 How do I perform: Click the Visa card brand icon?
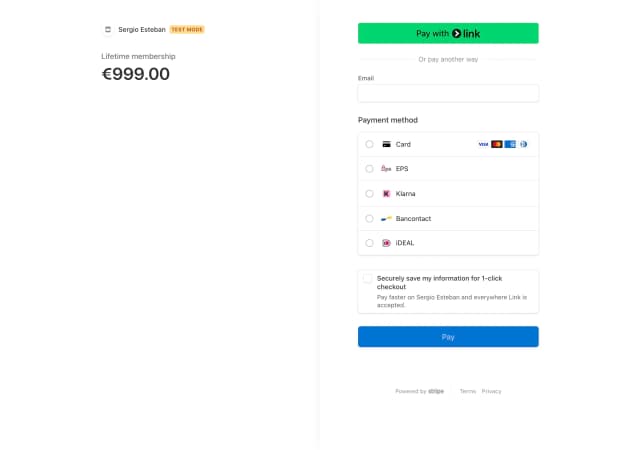[x=483, y=144]
